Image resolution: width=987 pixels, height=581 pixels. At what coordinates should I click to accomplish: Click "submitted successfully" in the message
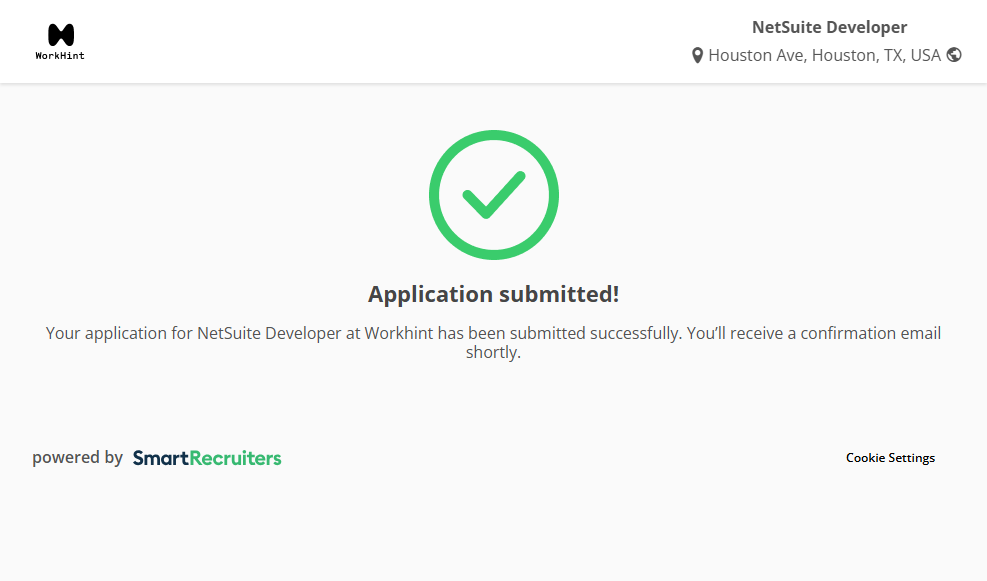604,333
